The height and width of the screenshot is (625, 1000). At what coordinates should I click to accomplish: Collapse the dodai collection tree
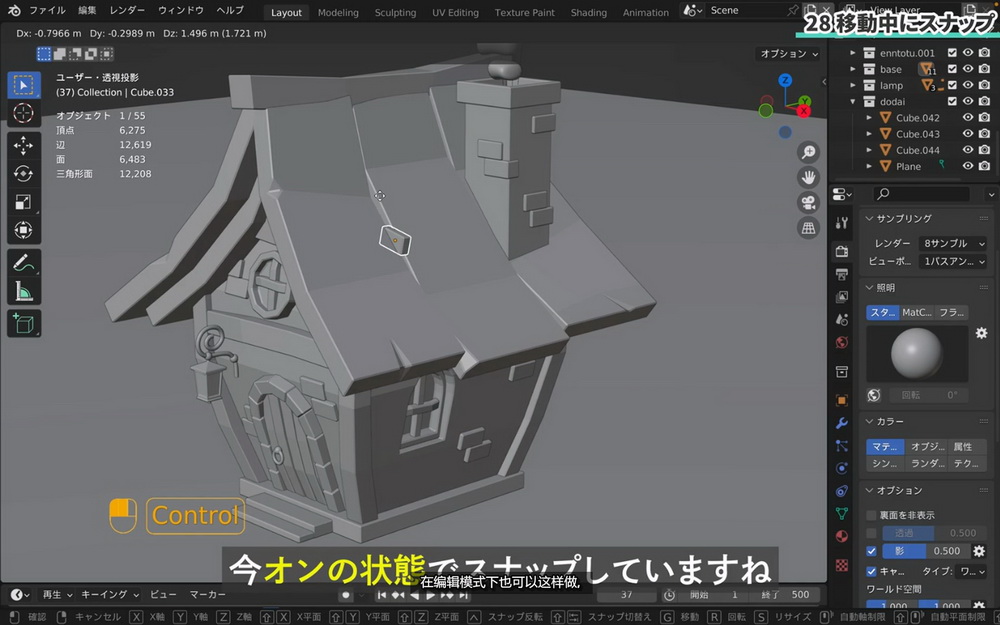(853, 101)
